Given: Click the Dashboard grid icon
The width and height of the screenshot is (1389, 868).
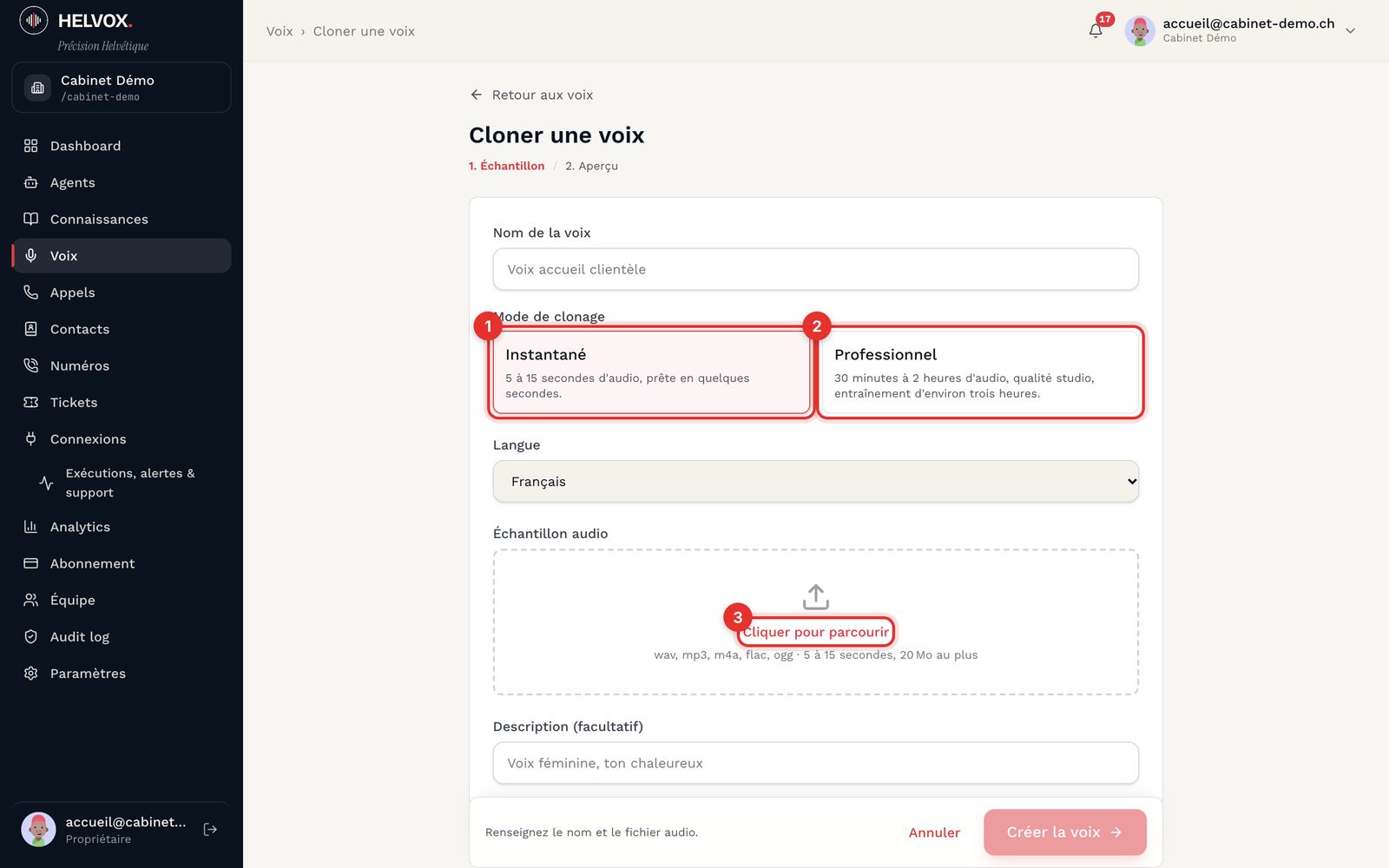Looking at the screenshot, I should pos(31,146).
